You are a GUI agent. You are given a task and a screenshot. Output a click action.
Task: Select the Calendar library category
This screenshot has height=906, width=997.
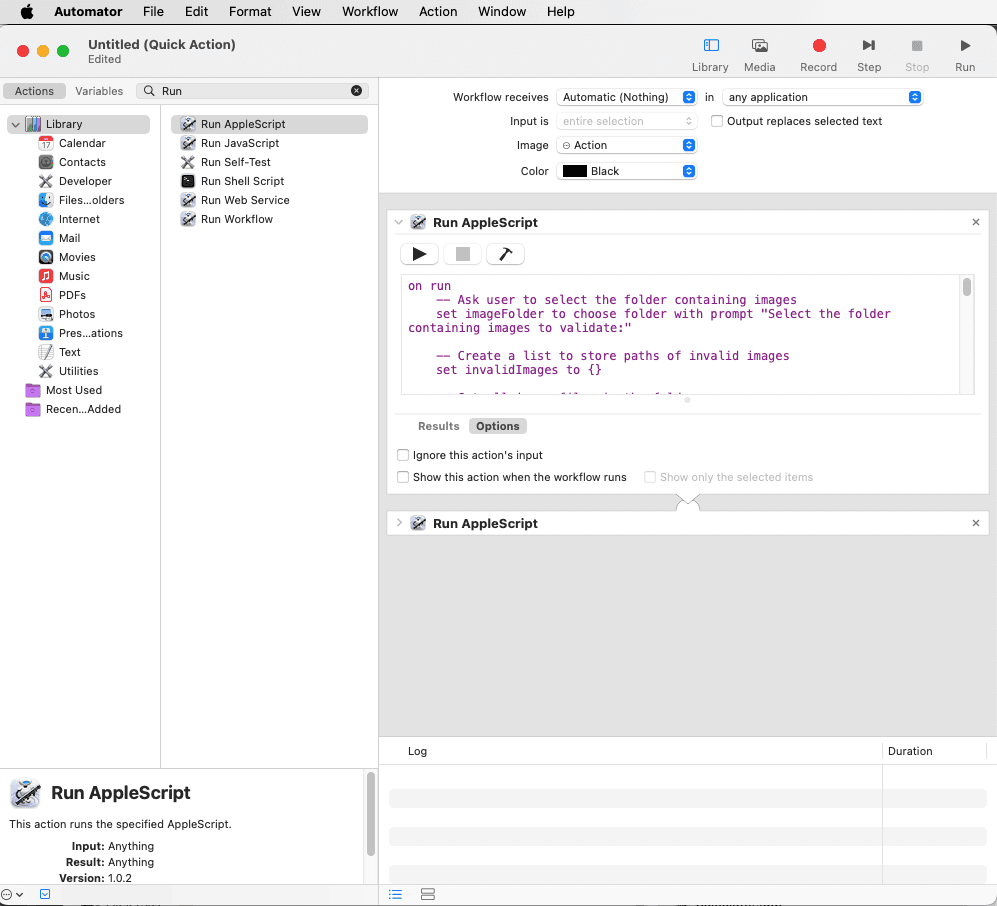coord(82,143)
